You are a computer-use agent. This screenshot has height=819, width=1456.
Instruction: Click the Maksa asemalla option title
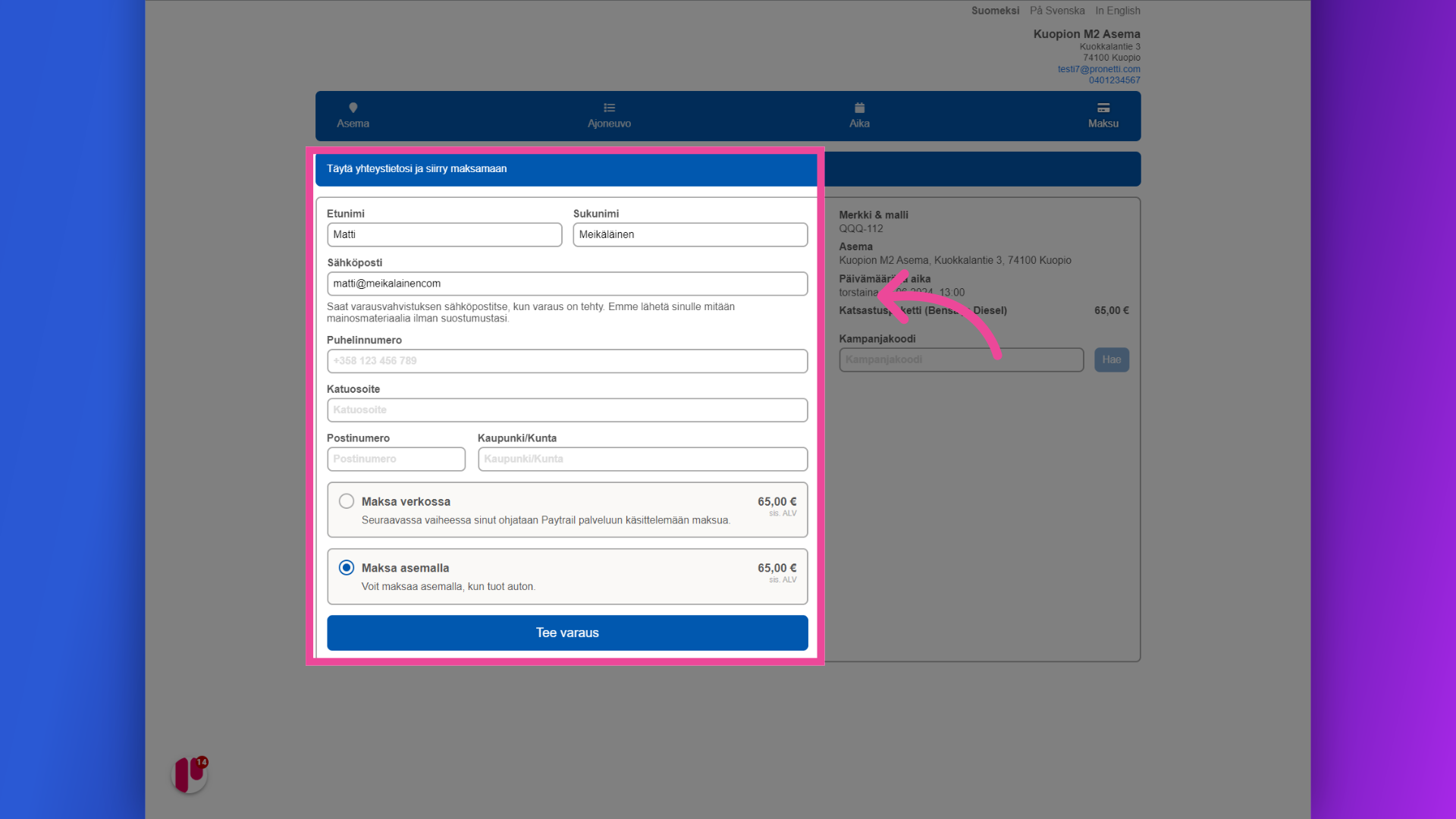coord(405,568)
